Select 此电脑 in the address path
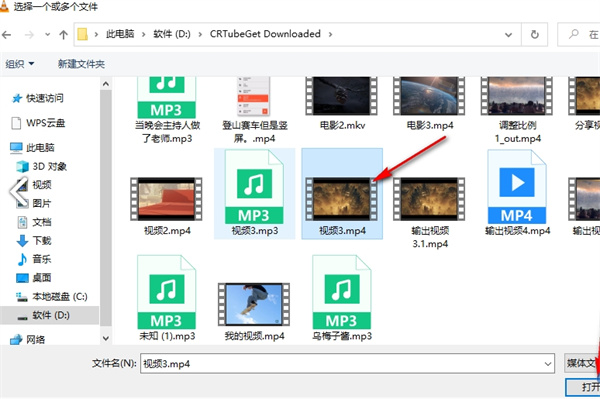The width and height of the screenshot is (600, 399). coord(120,34)
